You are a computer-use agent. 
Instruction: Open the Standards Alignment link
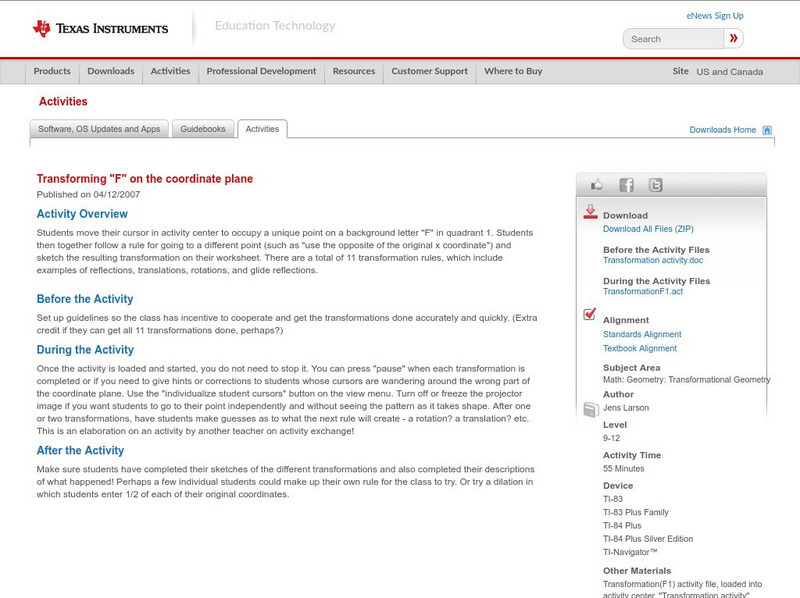click(642, 334)
